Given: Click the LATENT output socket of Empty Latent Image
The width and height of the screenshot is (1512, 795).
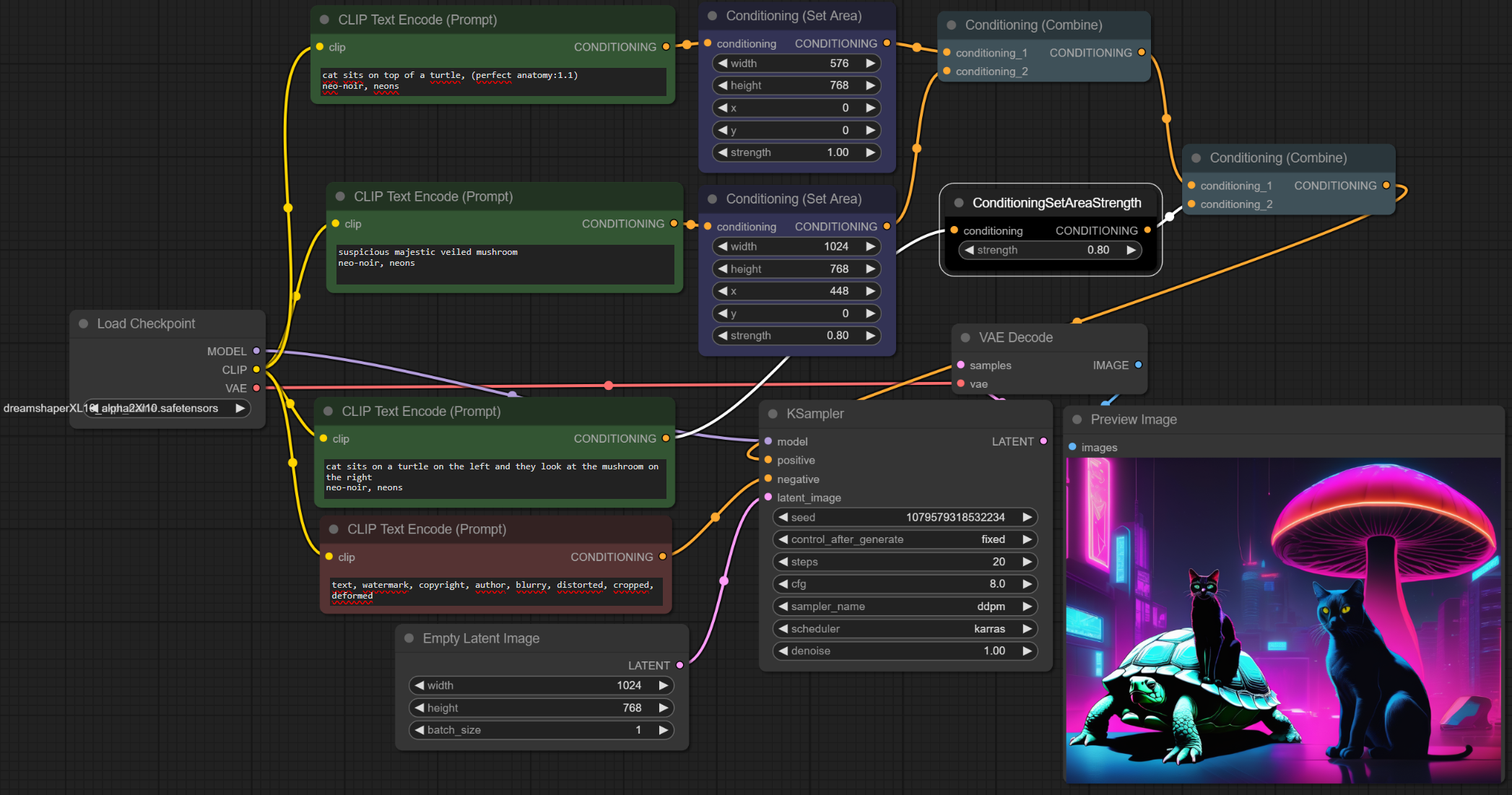Looking at the screenshot, I should (679, 665).
